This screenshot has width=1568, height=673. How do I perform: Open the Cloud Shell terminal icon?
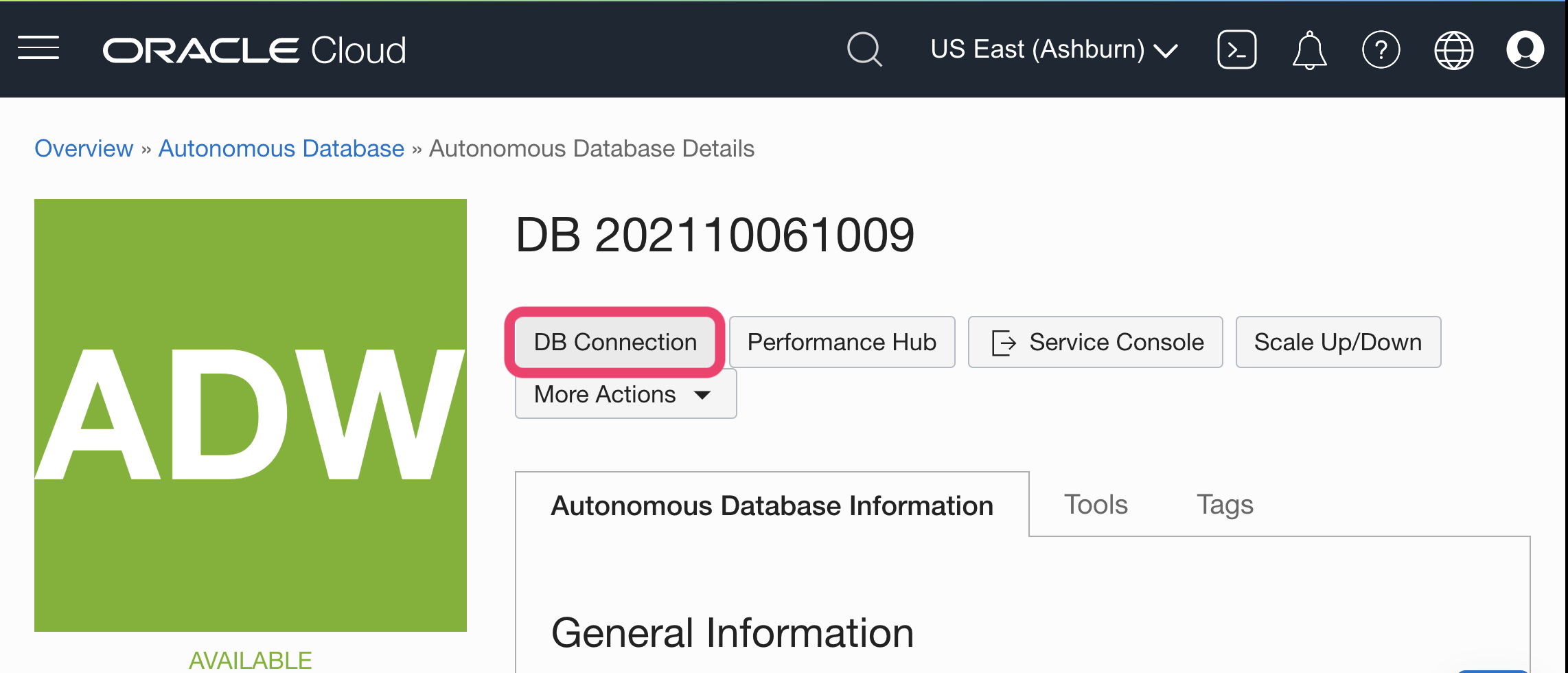click(x=1236, y=49)
